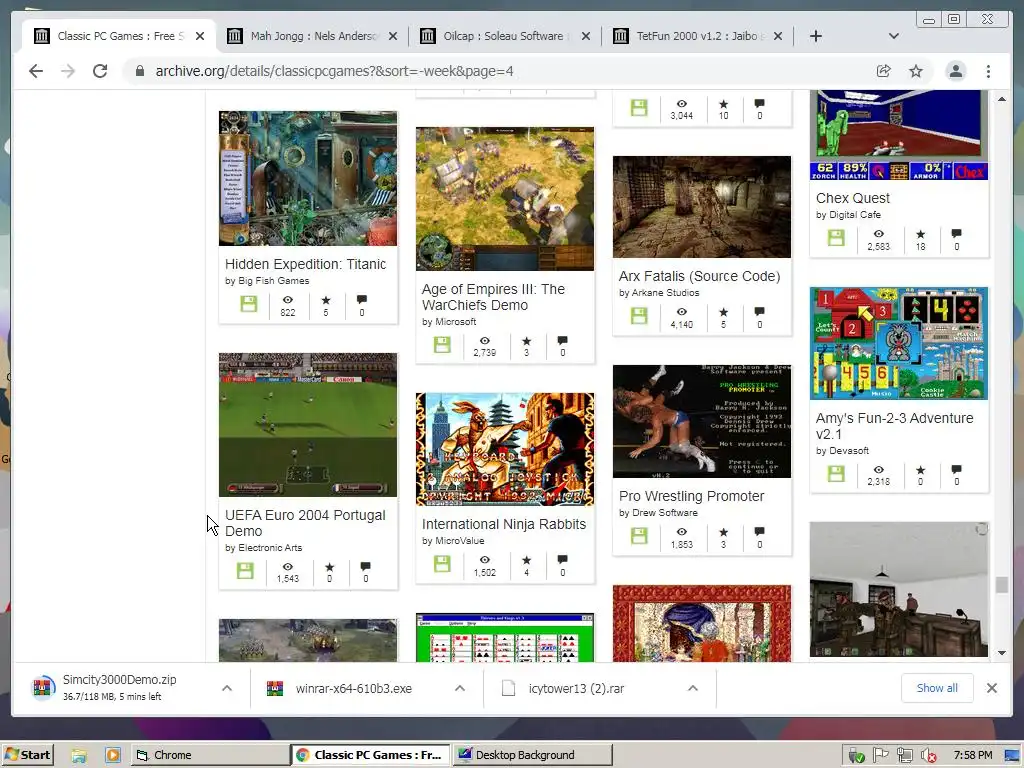Screen dimensions: 1024x768
Task: Close the downloads bar
Action: [x=991, y=688]
